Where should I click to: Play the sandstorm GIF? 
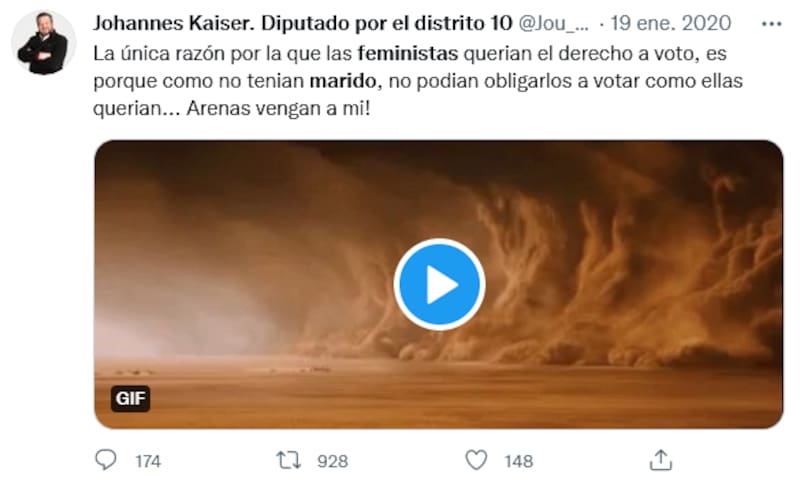(439, 284)
